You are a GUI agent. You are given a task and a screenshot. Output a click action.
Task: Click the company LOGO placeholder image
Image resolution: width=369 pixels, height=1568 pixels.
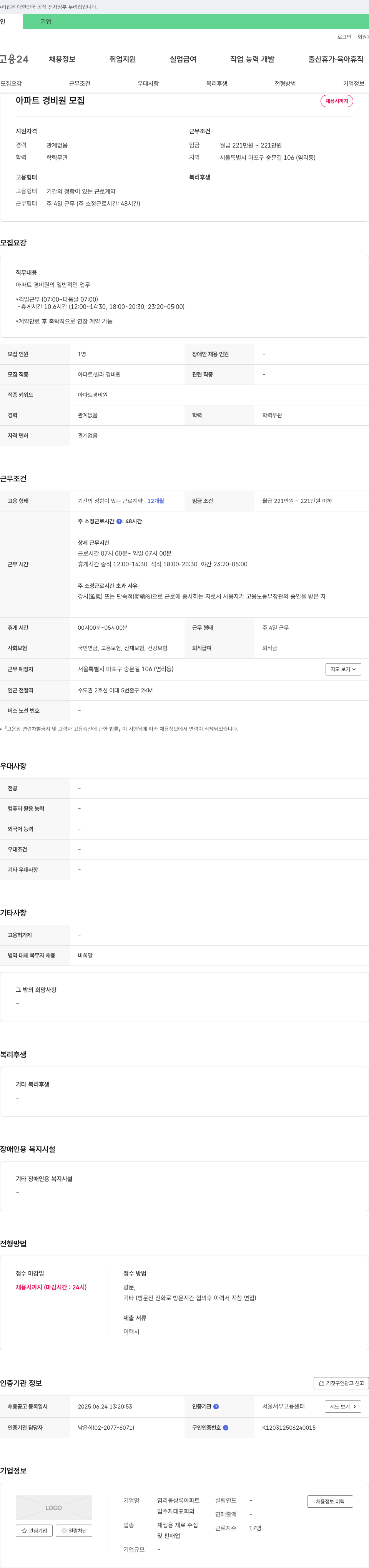click(53, 1508)
